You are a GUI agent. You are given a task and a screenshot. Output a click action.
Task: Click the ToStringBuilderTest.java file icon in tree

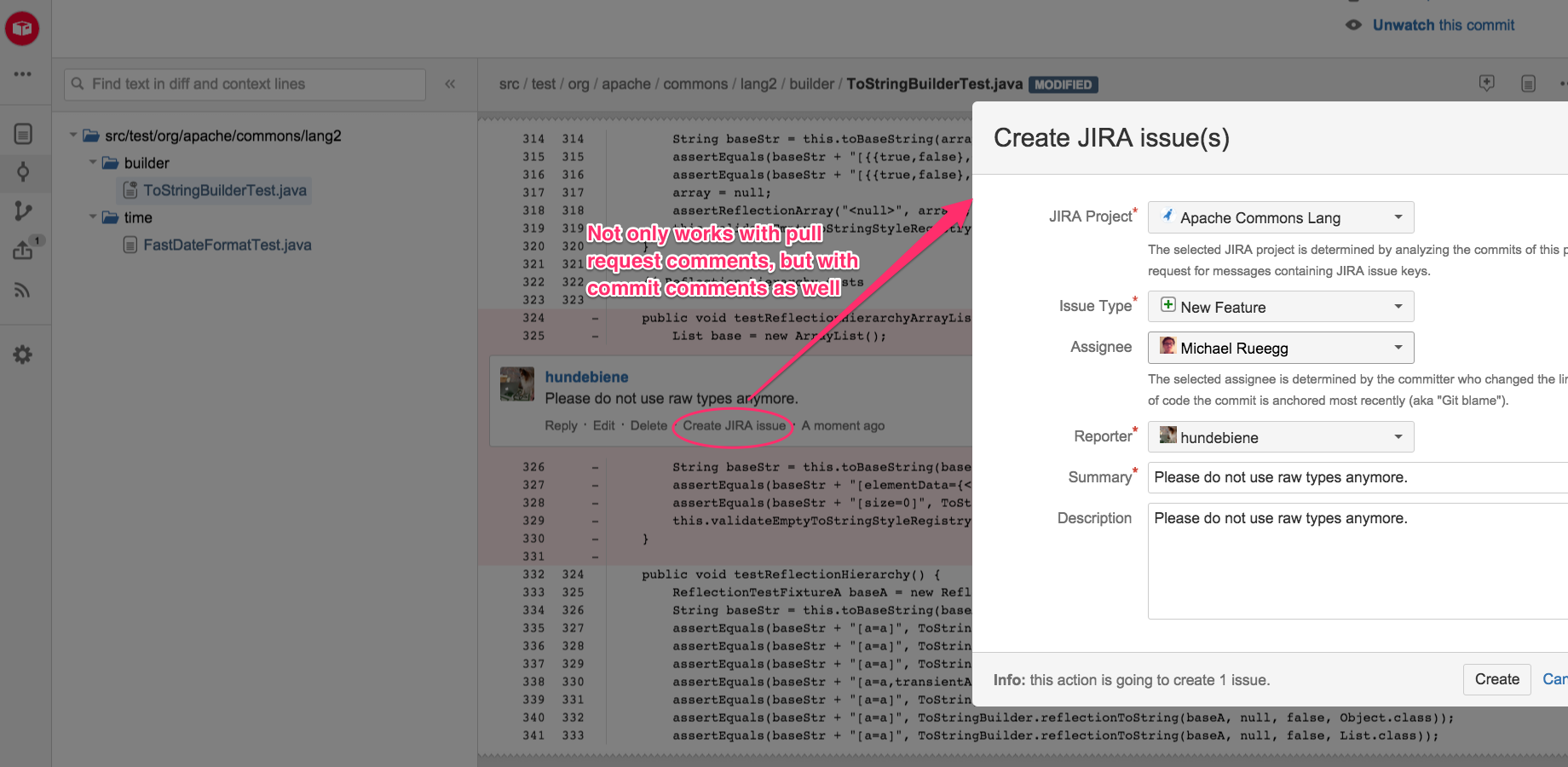coord(130,190)
